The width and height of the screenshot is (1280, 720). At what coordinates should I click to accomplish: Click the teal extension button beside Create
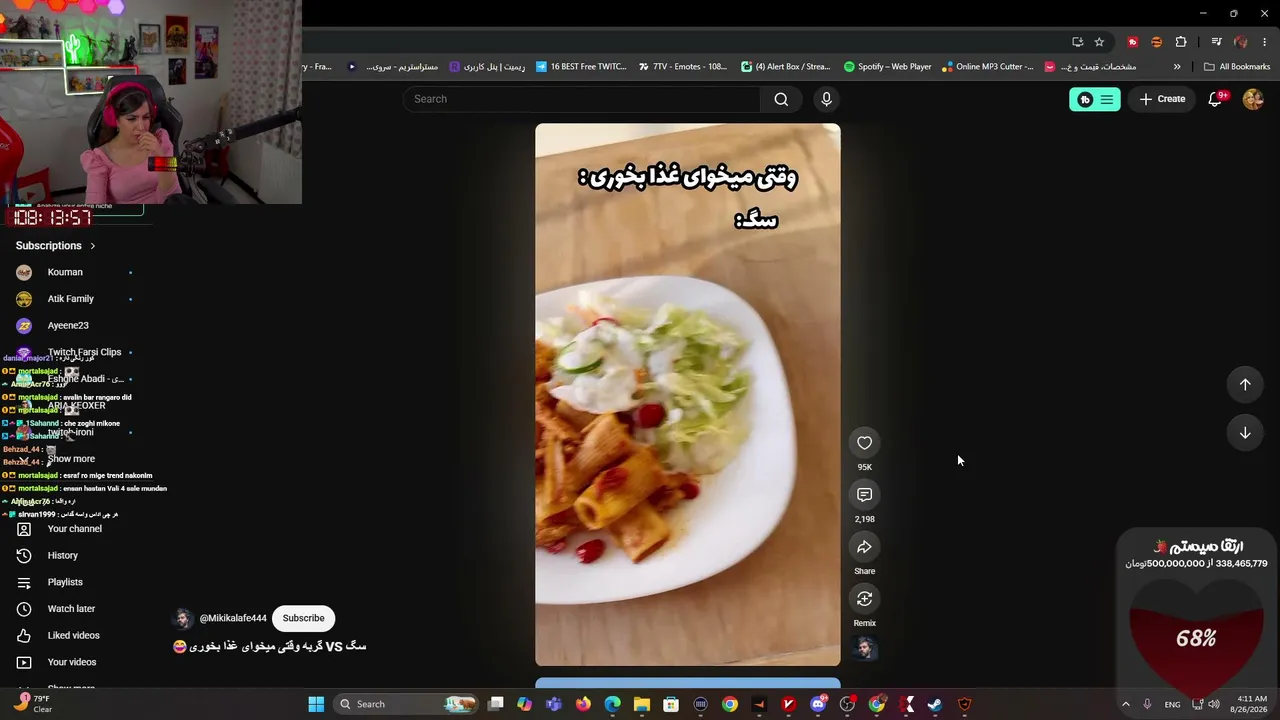tap(1095, 99)
